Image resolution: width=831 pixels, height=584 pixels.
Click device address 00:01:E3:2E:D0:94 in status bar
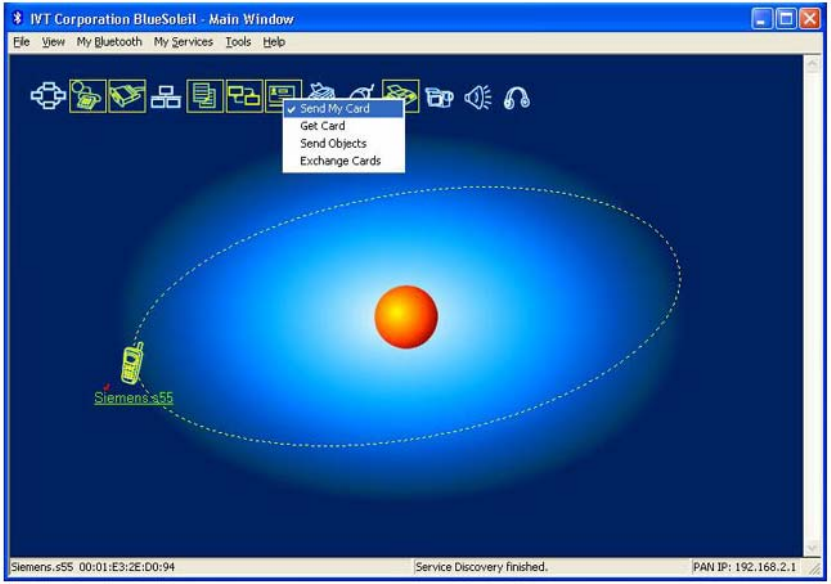click(x=127, y=567)
